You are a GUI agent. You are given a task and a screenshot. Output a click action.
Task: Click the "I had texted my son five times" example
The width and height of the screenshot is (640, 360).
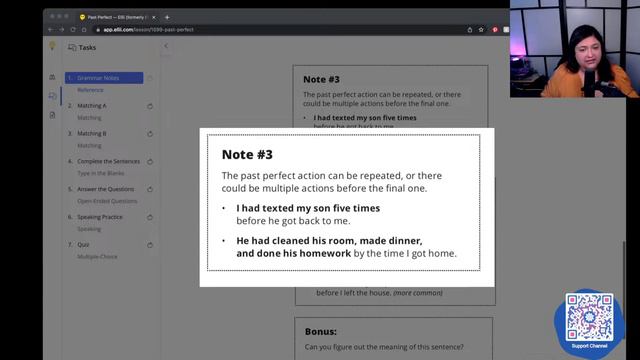tap(308, 208)
